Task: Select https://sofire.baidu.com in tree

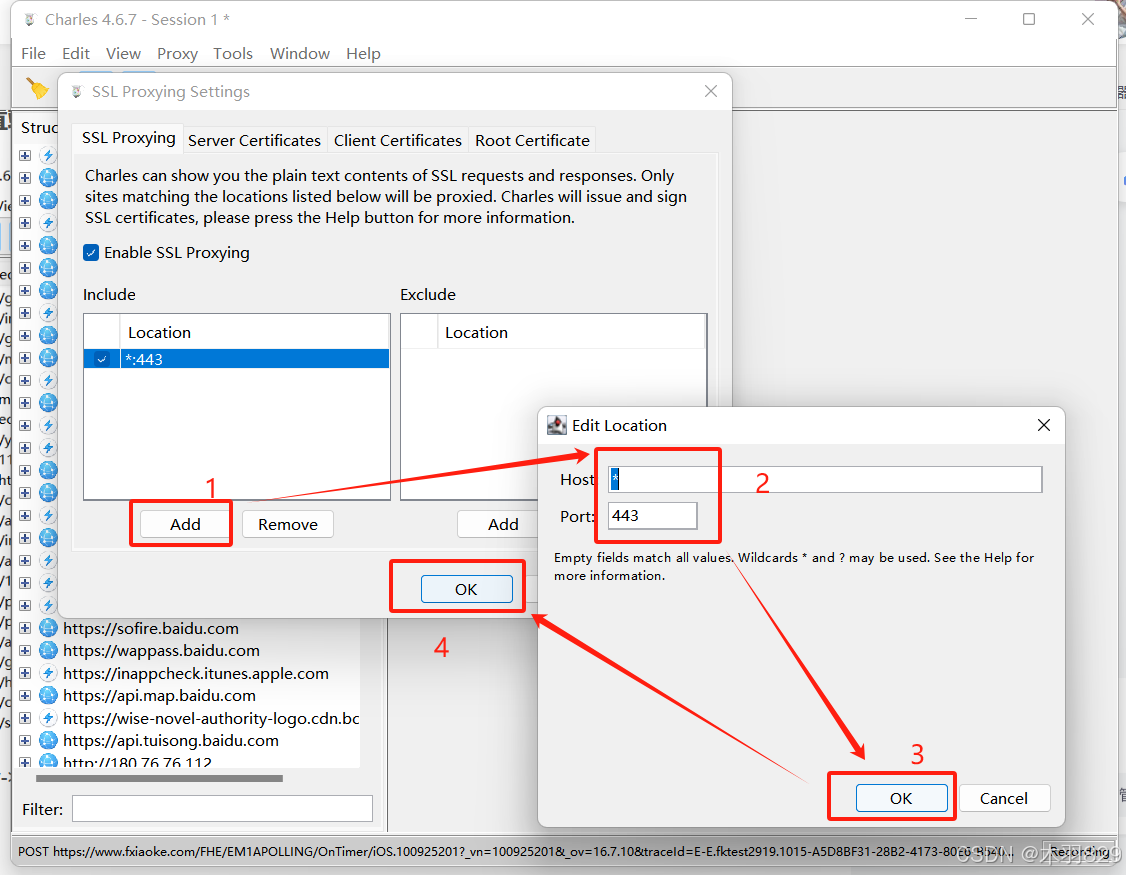Action: point(151,628)
